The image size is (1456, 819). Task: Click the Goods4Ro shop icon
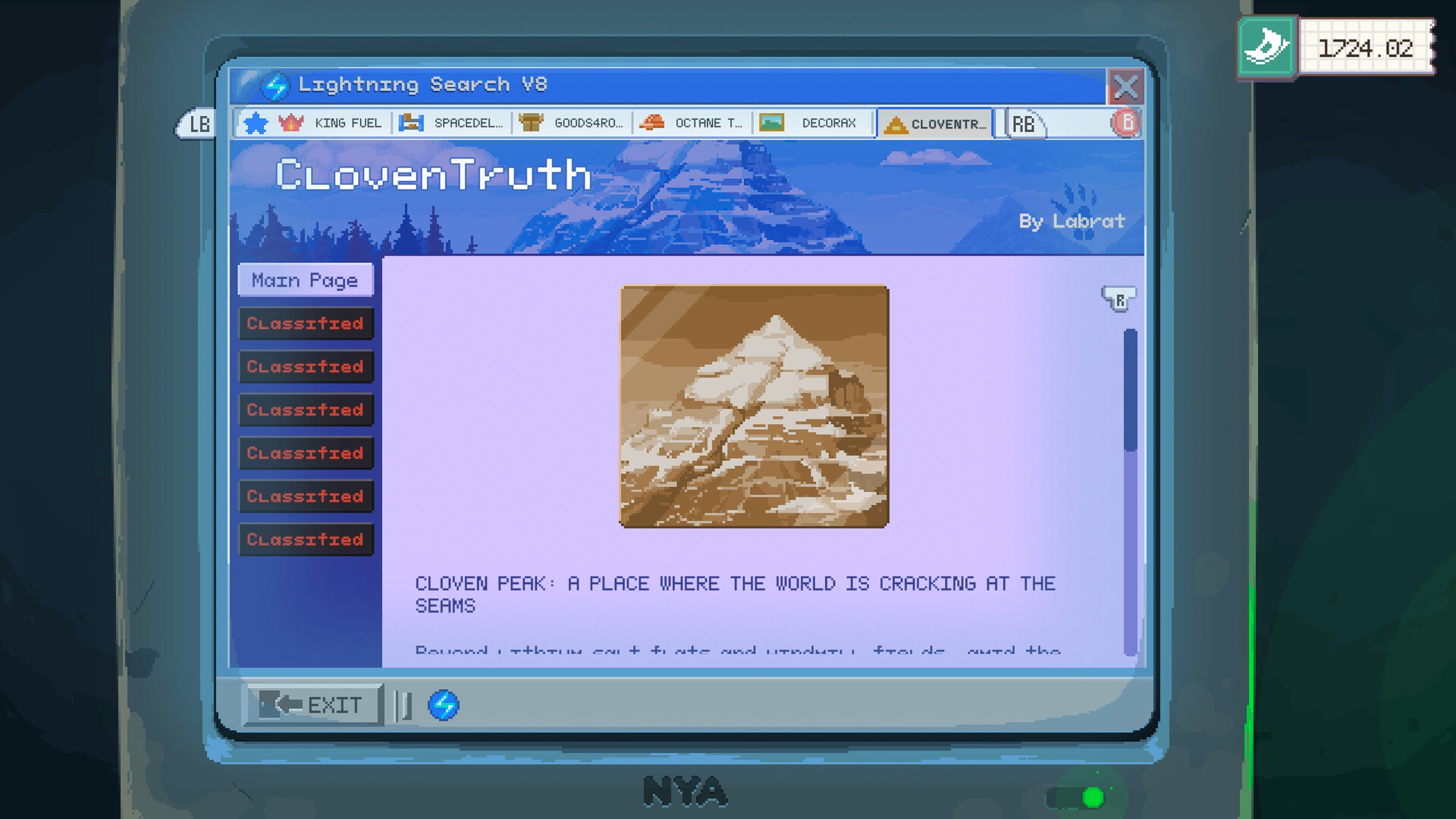point(531,123)
